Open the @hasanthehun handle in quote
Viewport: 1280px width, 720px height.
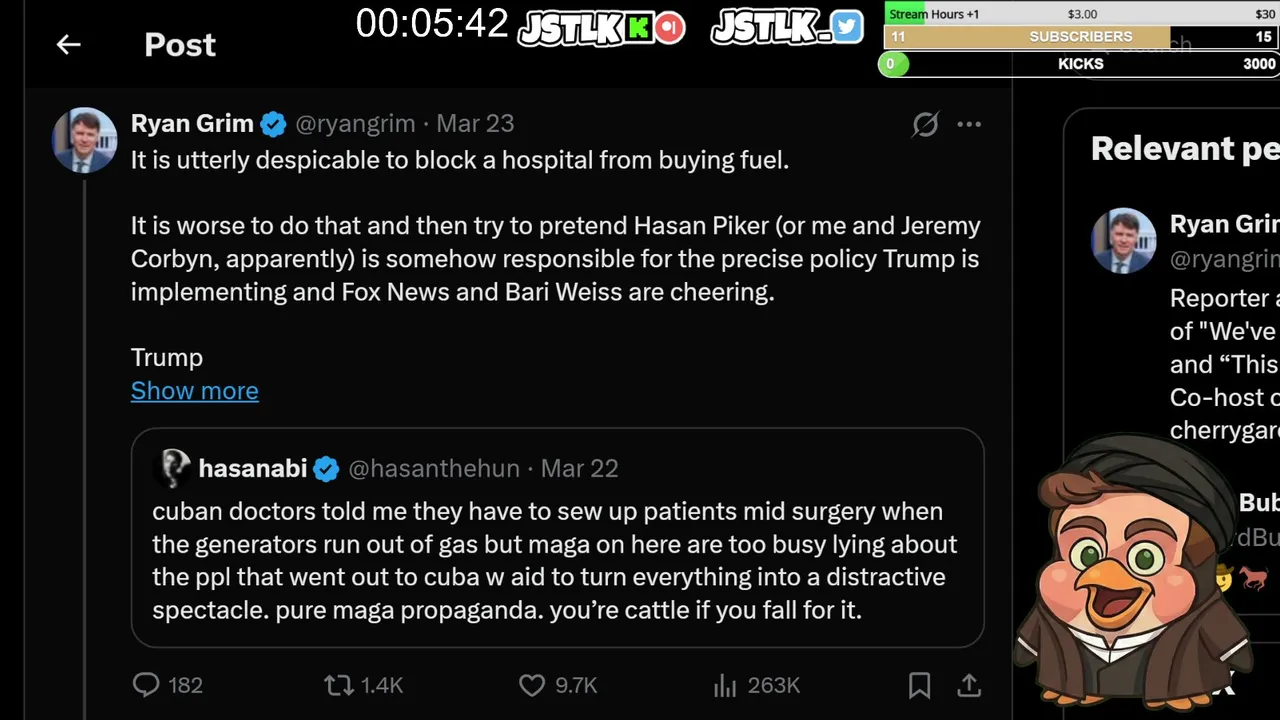click(433, 468)
